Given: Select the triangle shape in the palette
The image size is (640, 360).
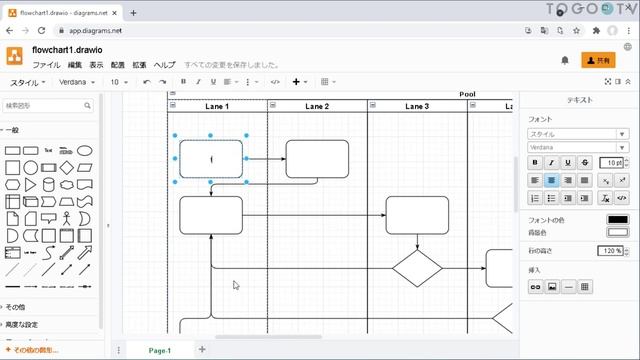Looking at the screenshot, I should click(31, 184).
